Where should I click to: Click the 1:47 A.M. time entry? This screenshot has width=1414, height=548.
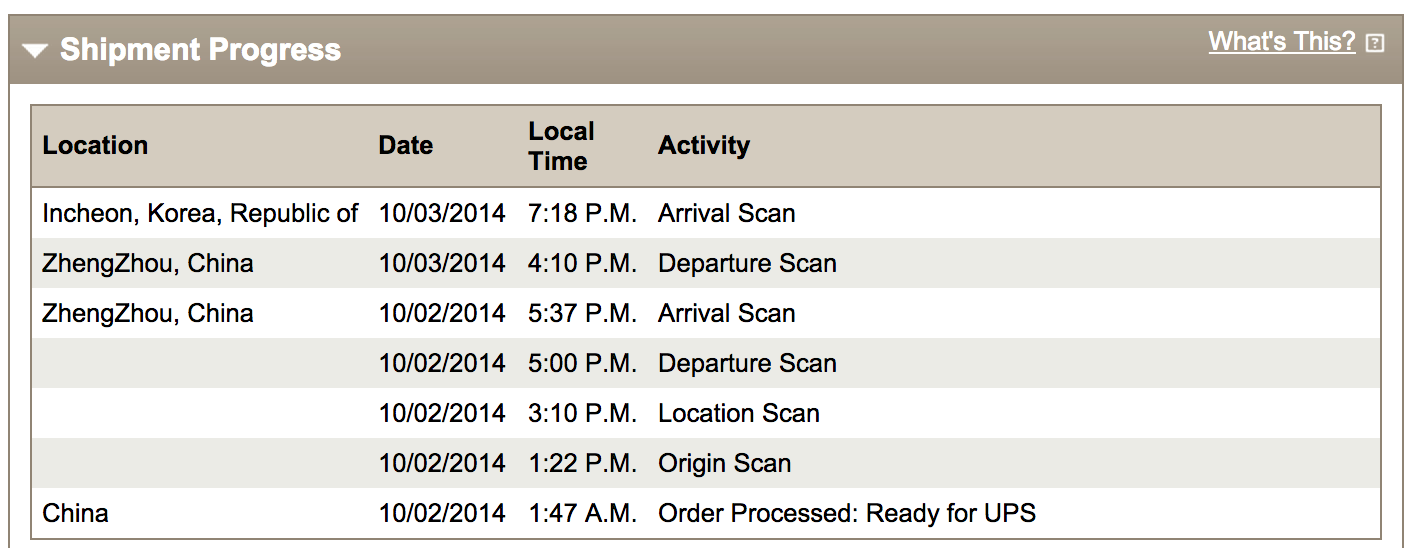[582, 513]
